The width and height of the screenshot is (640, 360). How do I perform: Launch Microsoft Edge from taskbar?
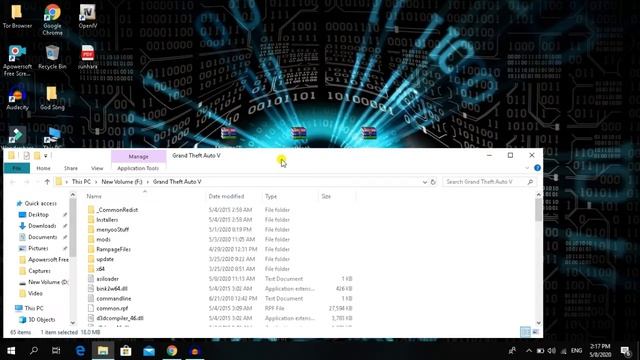(80, 351)
